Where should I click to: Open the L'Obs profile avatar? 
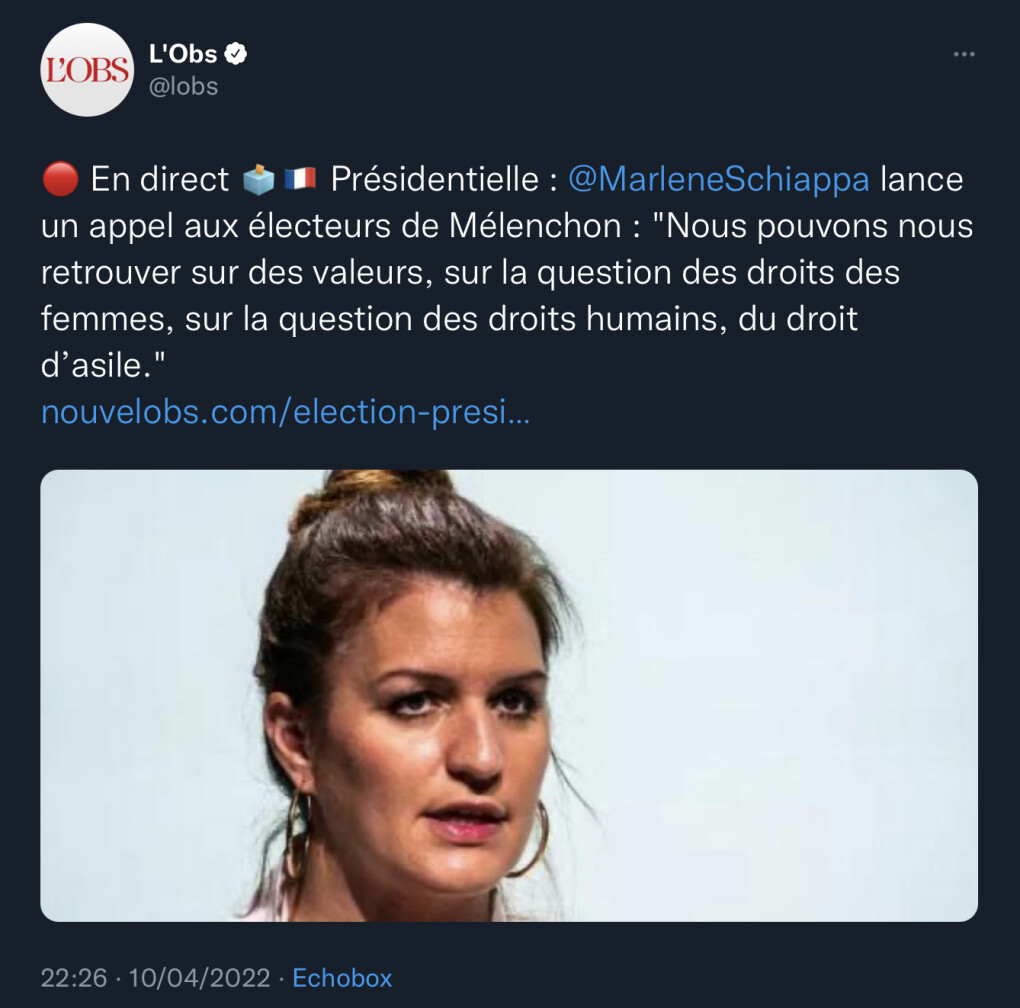tap(87, 69)
